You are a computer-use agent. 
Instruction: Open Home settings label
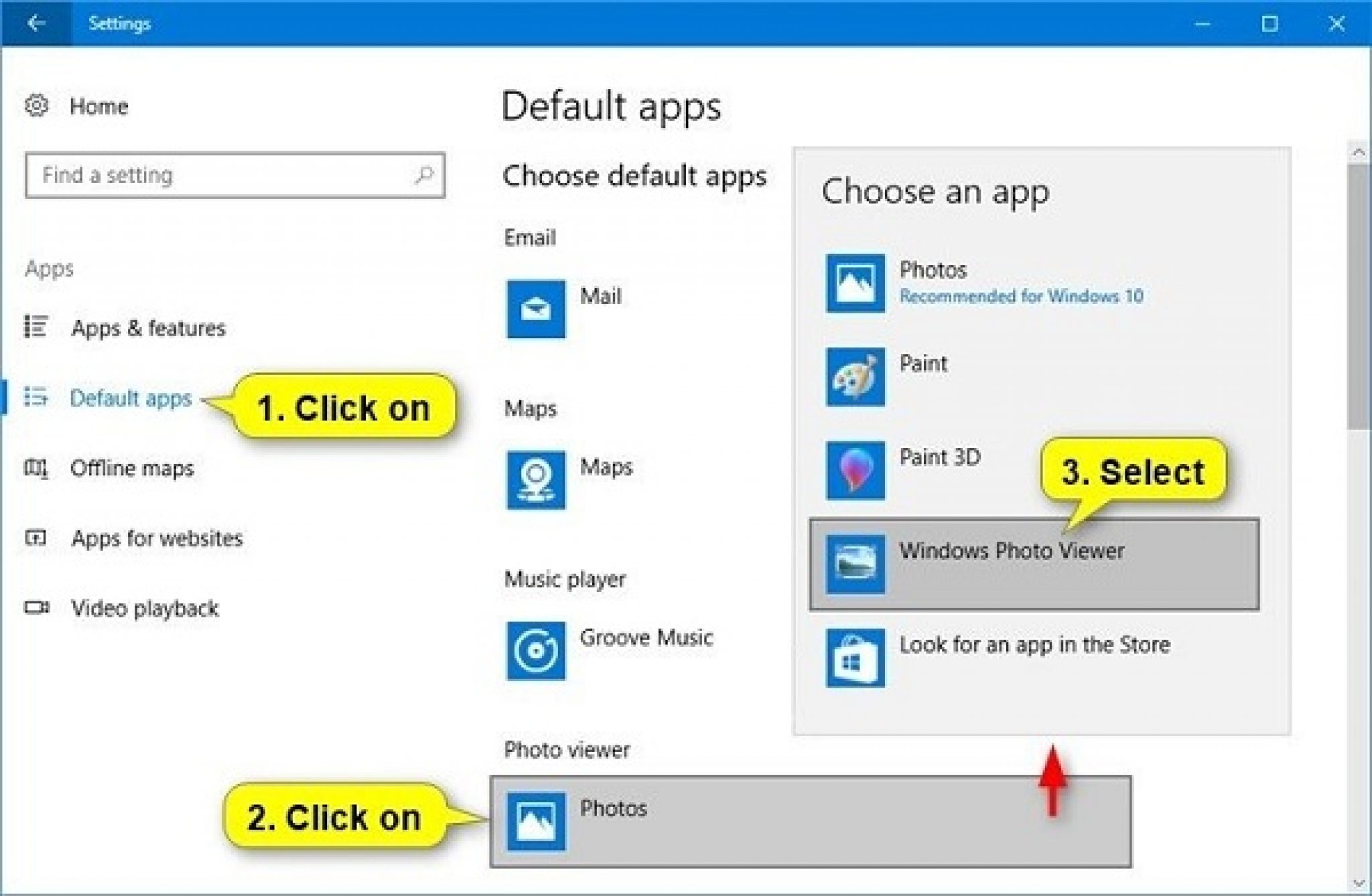coord(98,106)
